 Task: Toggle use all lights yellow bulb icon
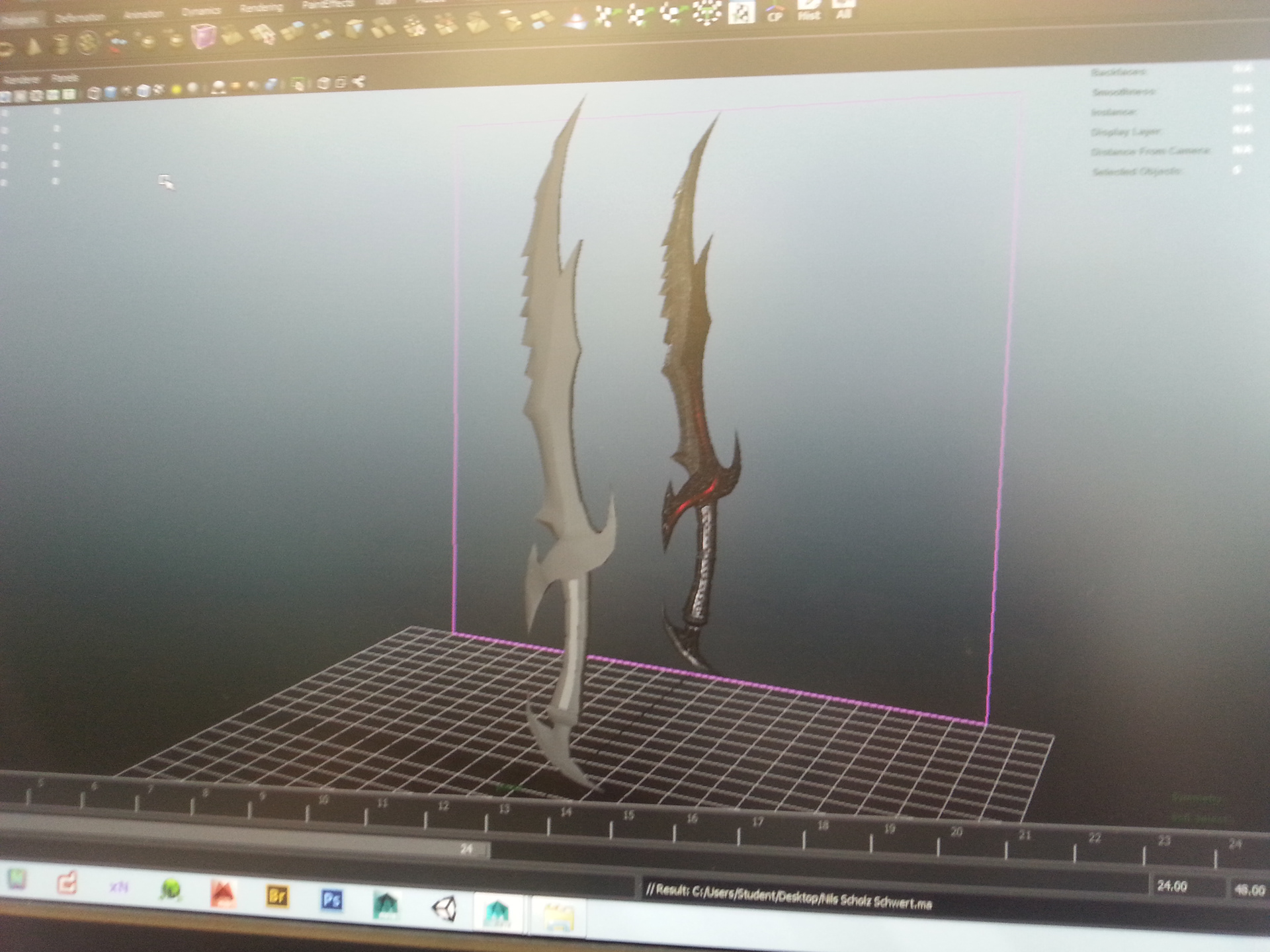tap(177, 89)
